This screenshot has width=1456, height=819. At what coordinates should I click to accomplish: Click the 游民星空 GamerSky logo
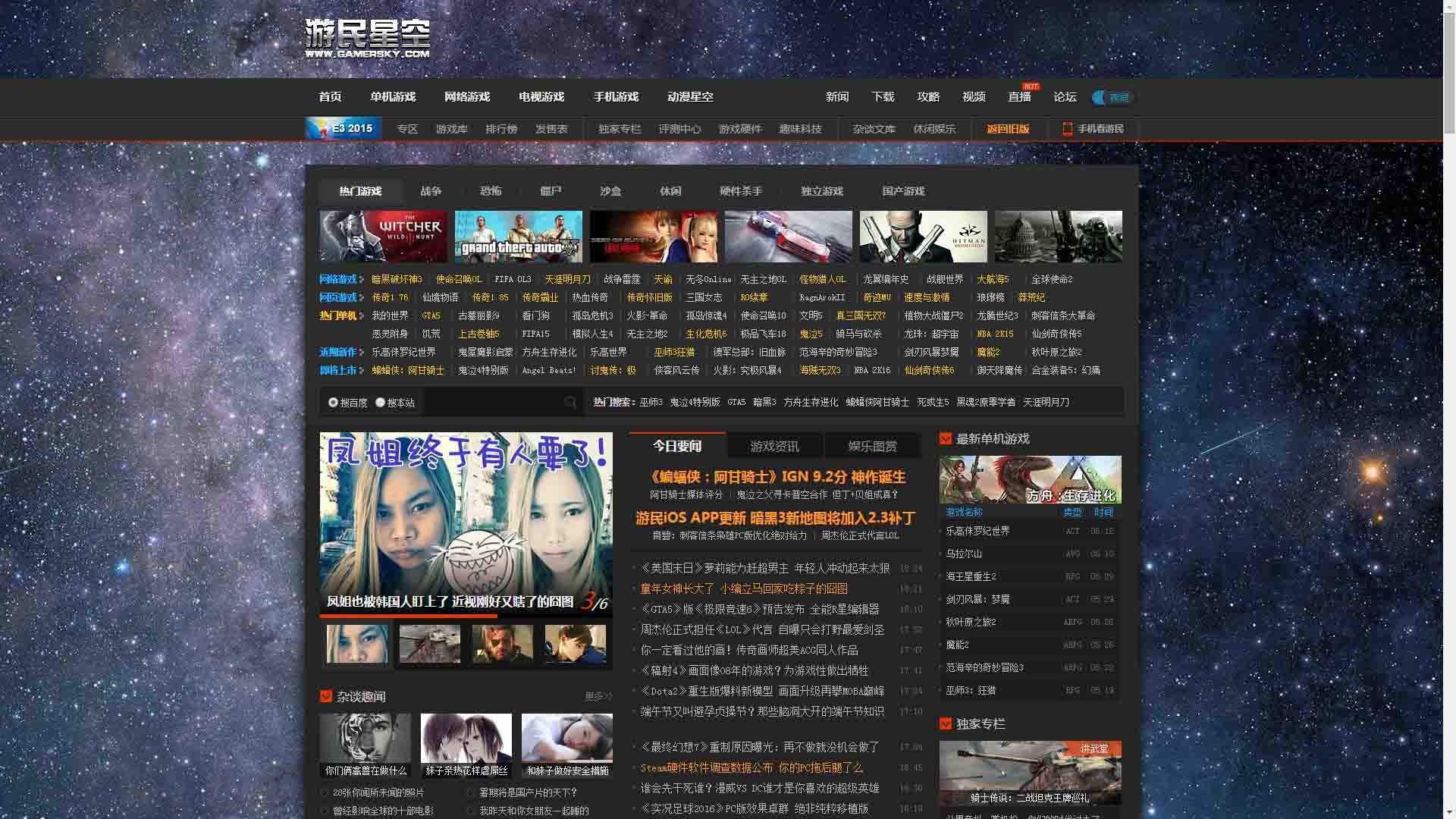pyautogui.click(x=367, y=38)
